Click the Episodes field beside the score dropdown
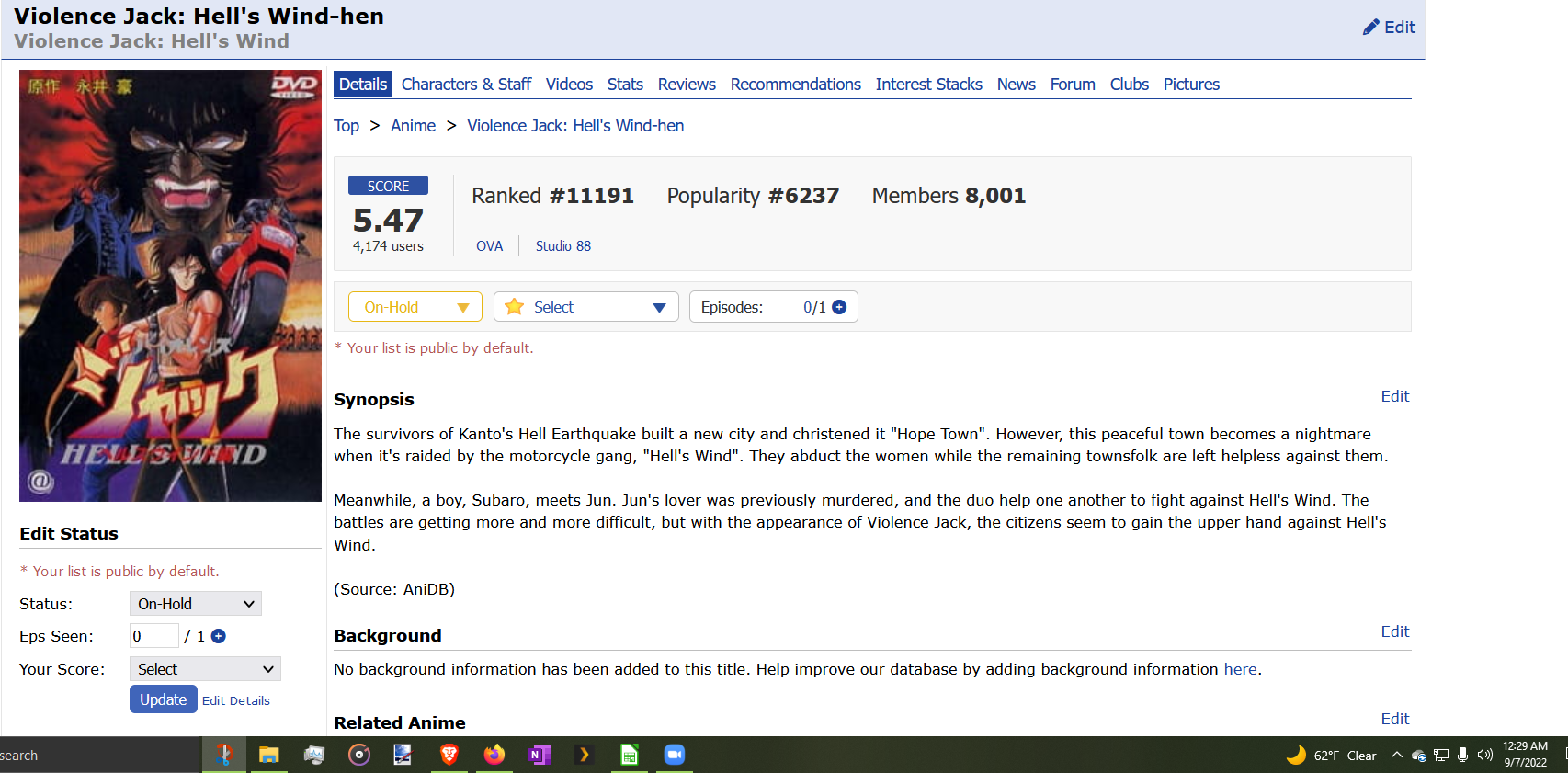This screenshot has width=1568, height=773. click(x=774, y=307)
